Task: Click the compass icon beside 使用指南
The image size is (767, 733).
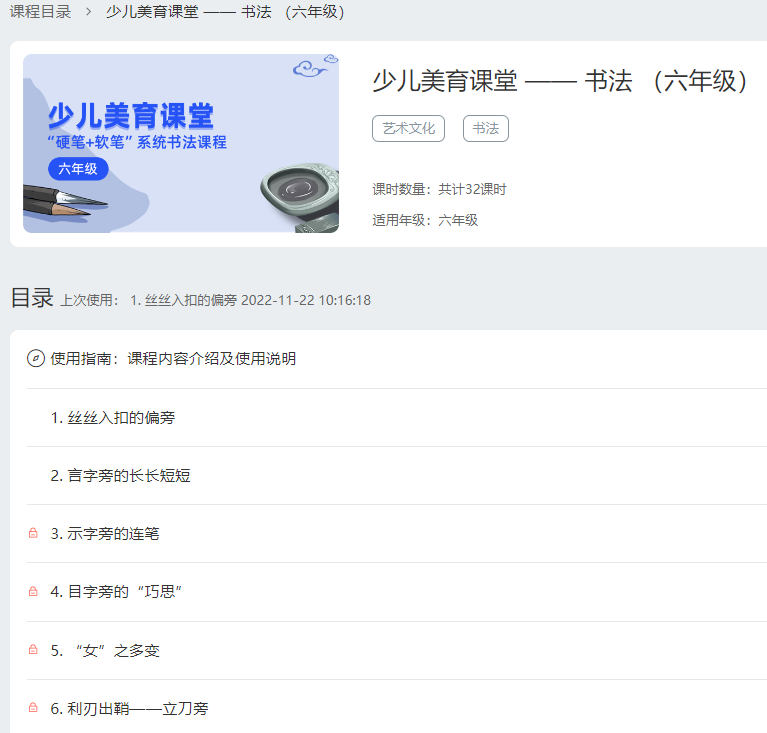Action: pyautogui.click(x=36, y=359)
